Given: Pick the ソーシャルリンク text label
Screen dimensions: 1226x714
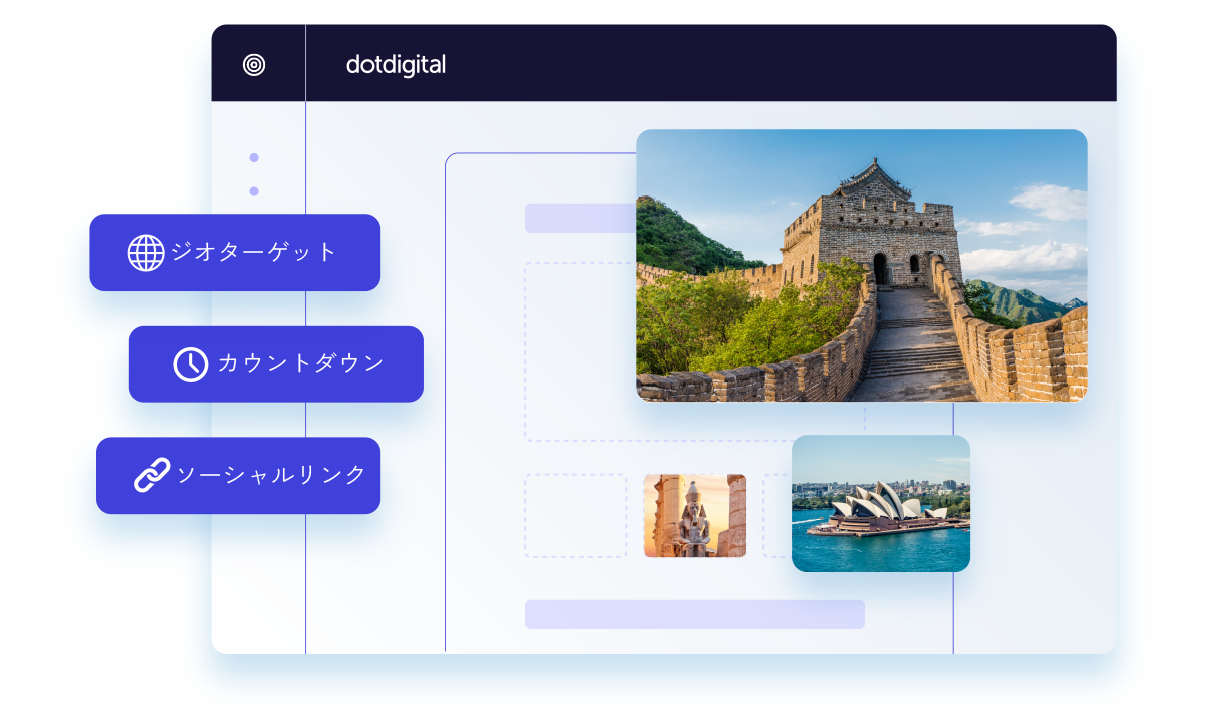Looking at the screenshot, I should 271,476.
